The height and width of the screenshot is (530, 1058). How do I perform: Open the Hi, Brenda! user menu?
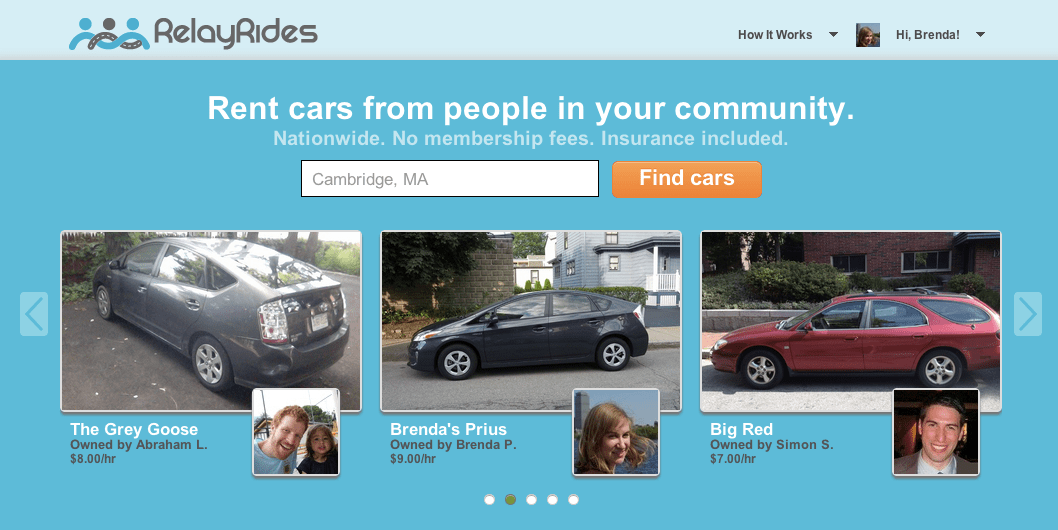[928, 34]
